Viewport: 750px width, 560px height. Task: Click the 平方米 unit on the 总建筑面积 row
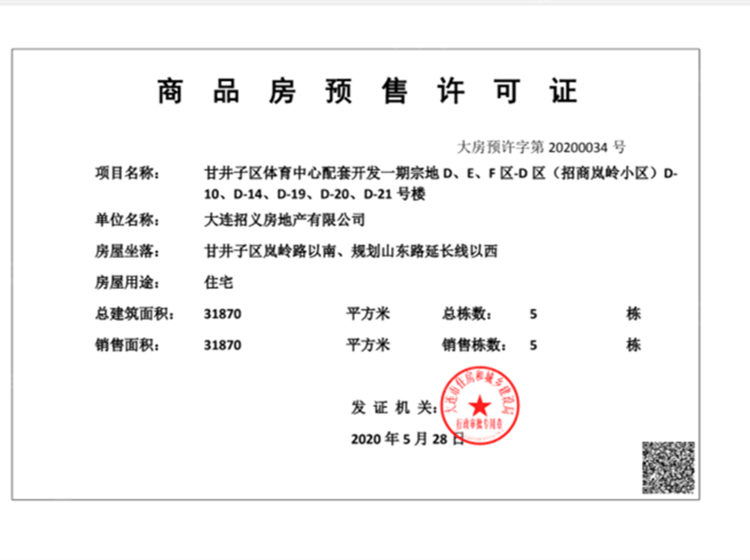[368, 314]
